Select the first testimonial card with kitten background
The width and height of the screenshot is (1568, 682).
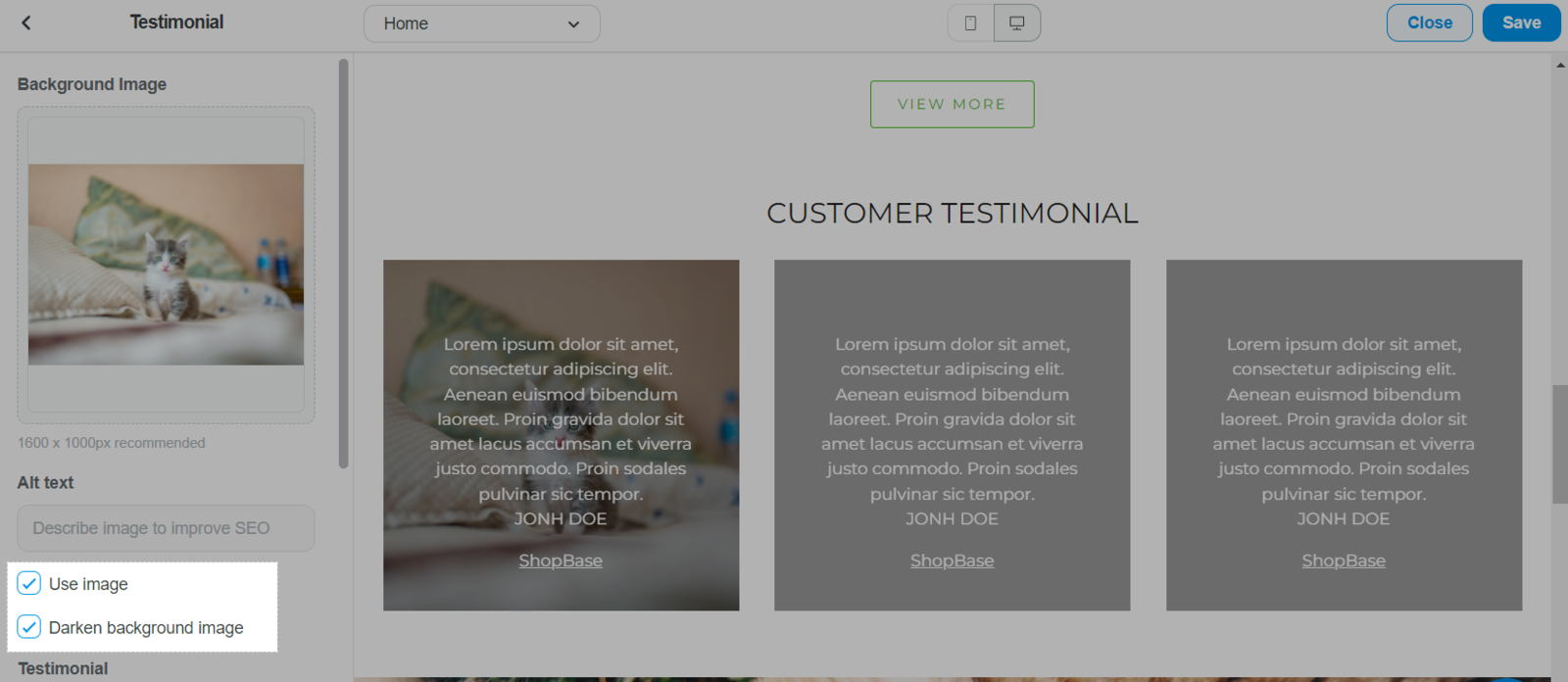pyautogui.click(x=561, y=435)
